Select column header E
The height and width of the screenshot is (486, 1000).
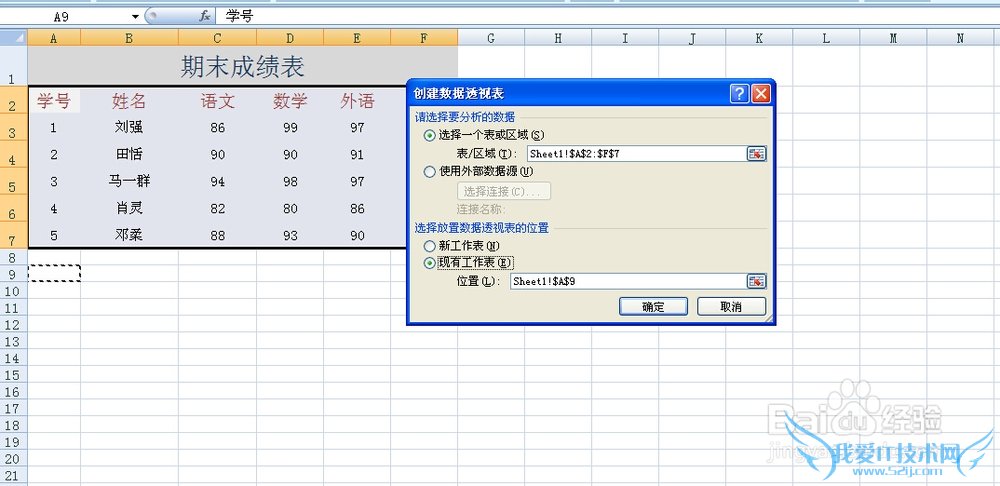point(357,38)
